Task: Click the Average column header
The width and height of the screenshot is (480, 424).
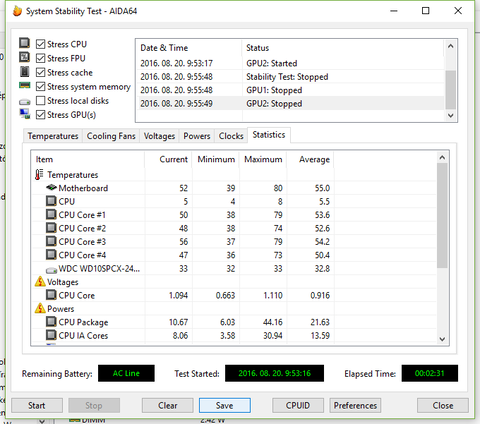Action: (x=310, y=159)
